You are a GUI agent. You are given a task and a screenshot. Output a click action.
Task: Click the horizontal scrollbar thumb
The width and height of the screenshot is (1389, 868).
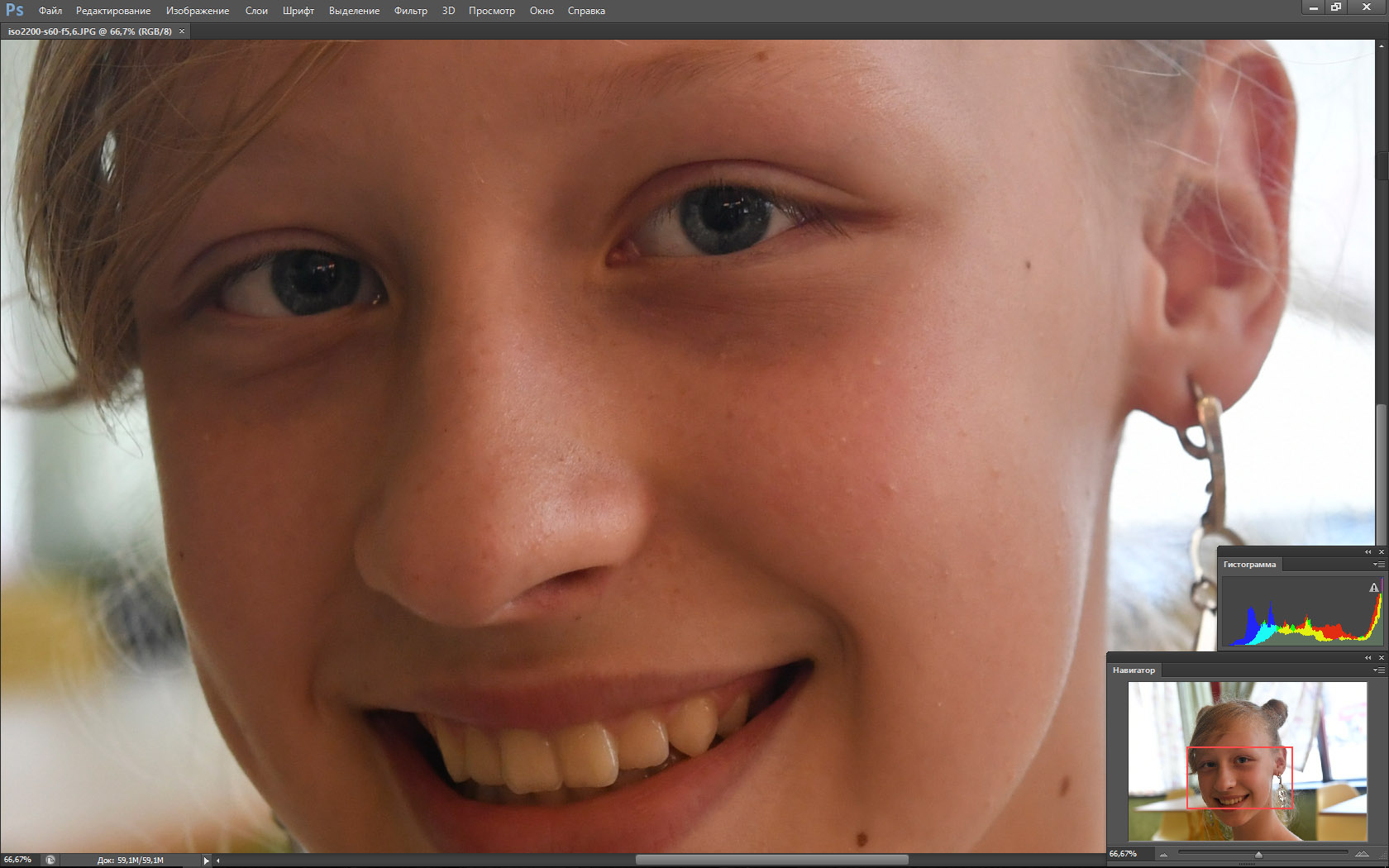click(771, 861)
